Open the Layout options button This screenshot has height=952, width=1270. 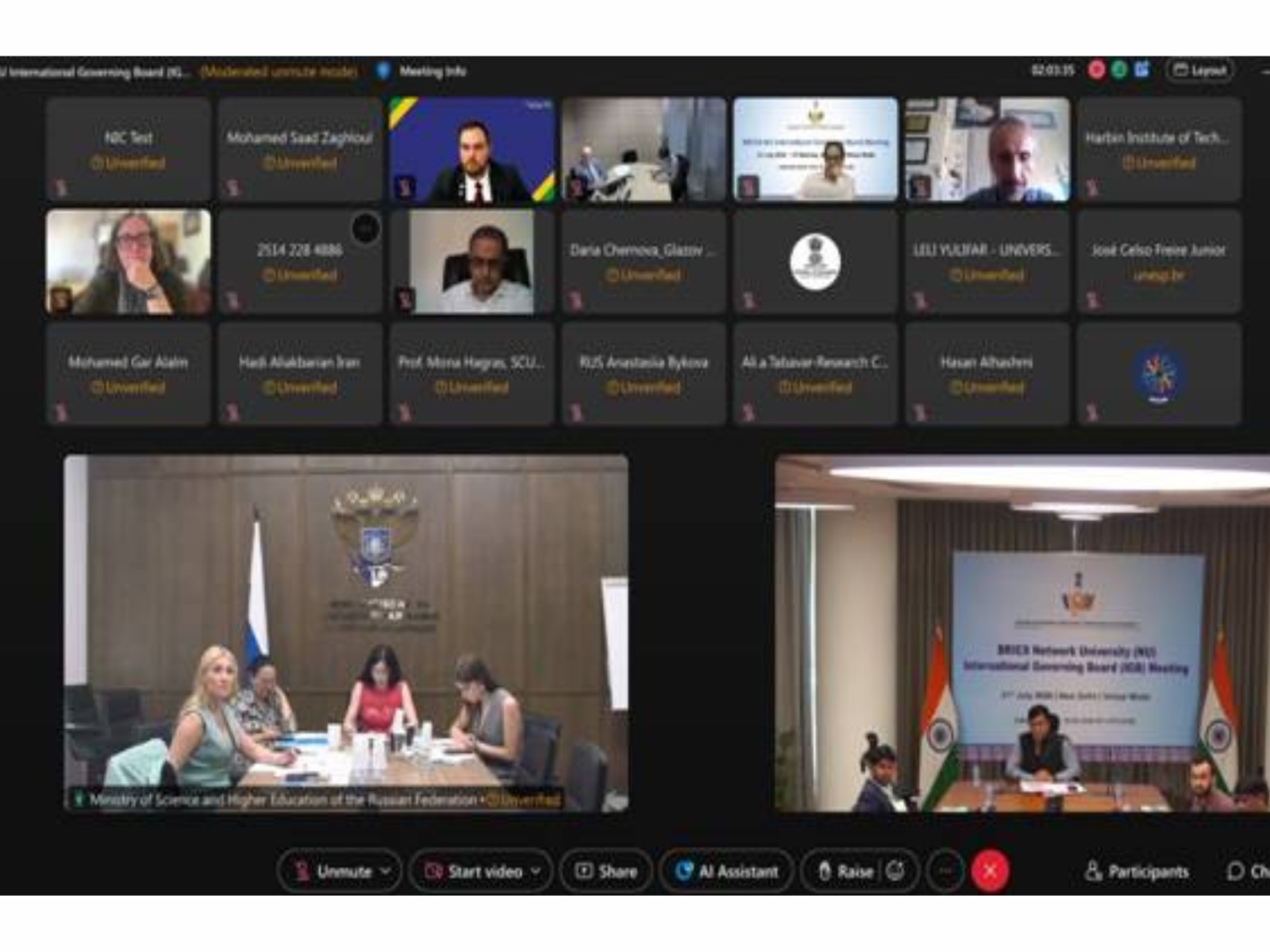(1200, 71)
